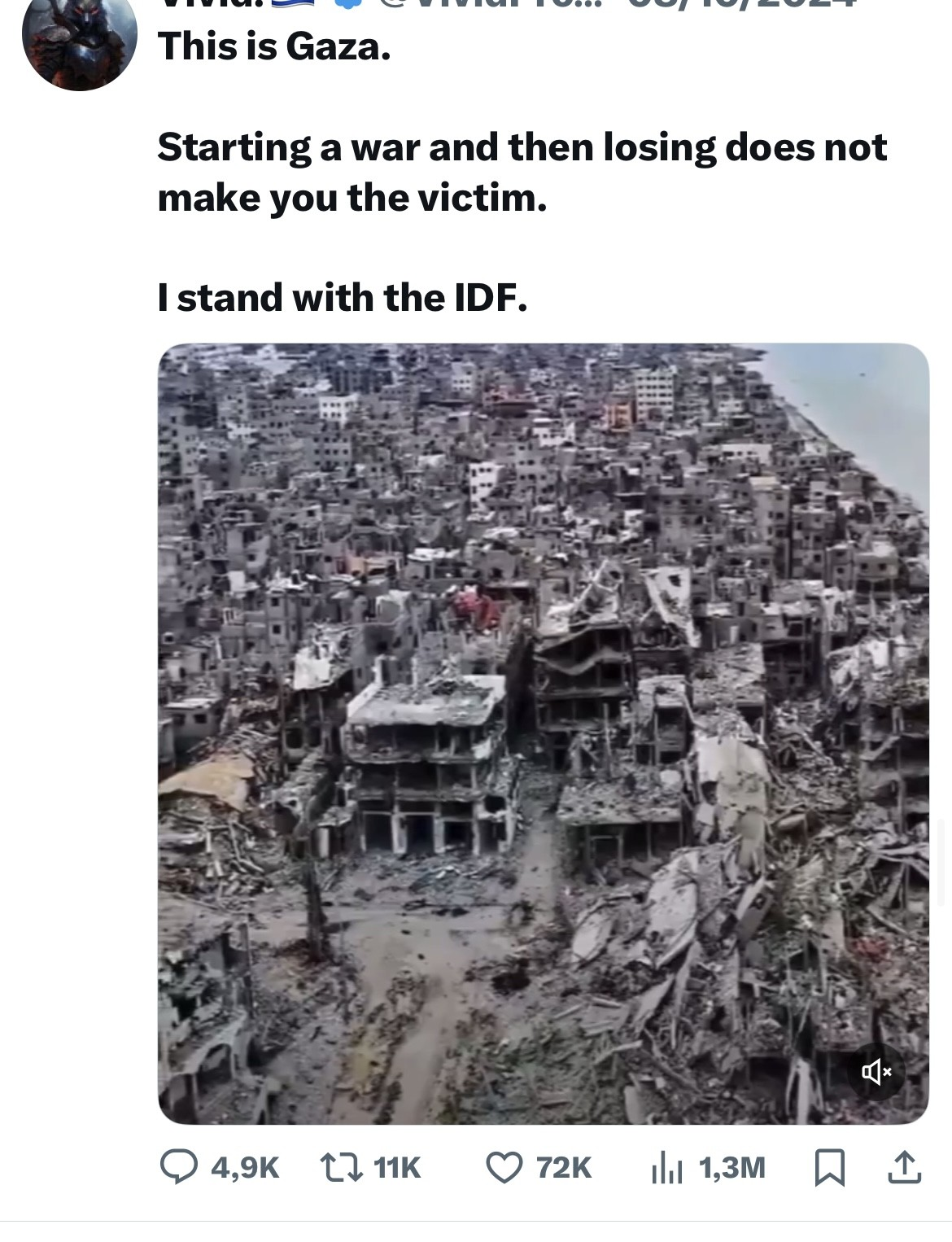Like the post with the heart icon
The width and height of the screenshot is (952, 1242).
point(504,1167)
